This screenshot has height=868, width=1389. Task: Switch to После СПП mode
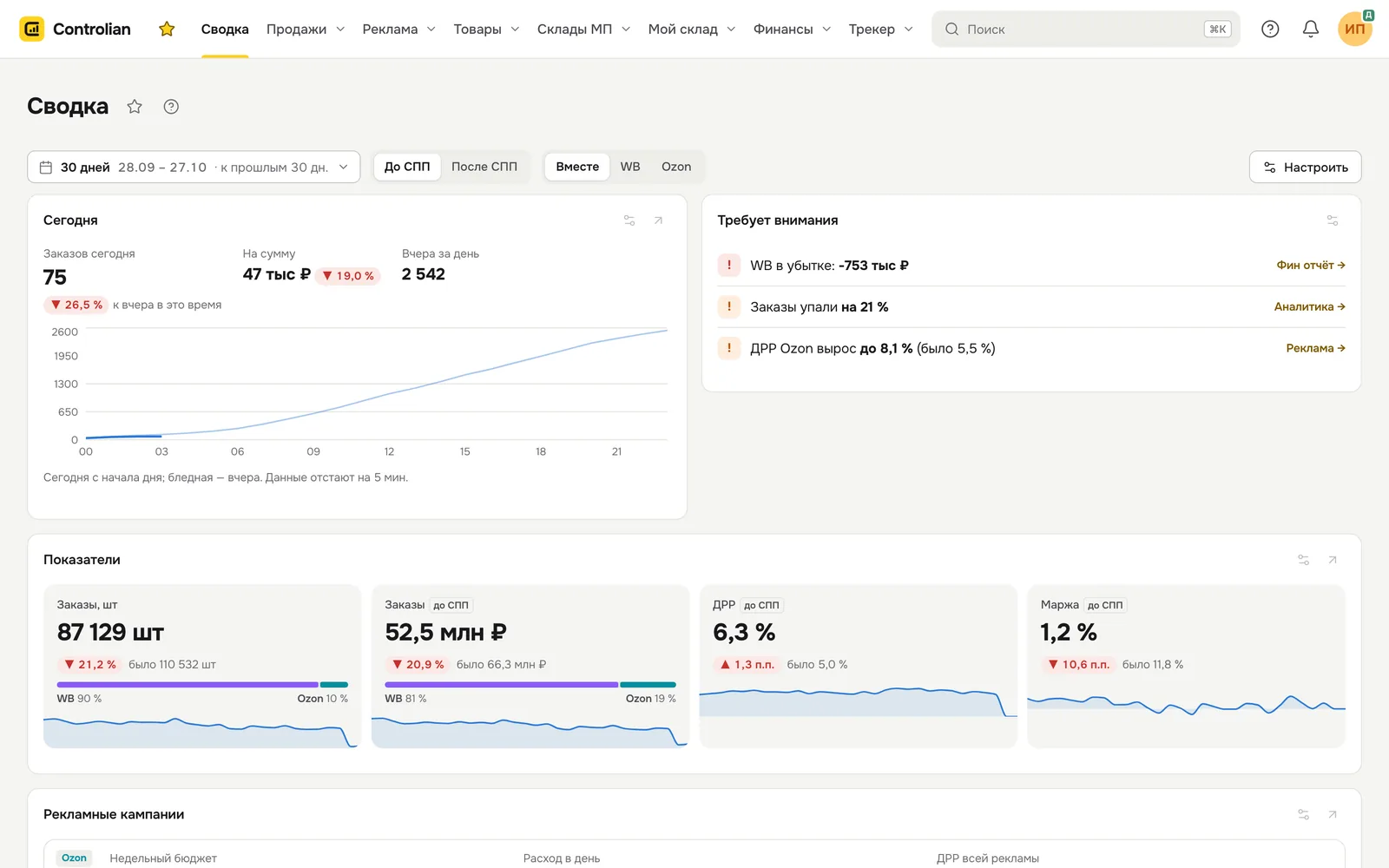pyautogui.click(x=484, y=167)
